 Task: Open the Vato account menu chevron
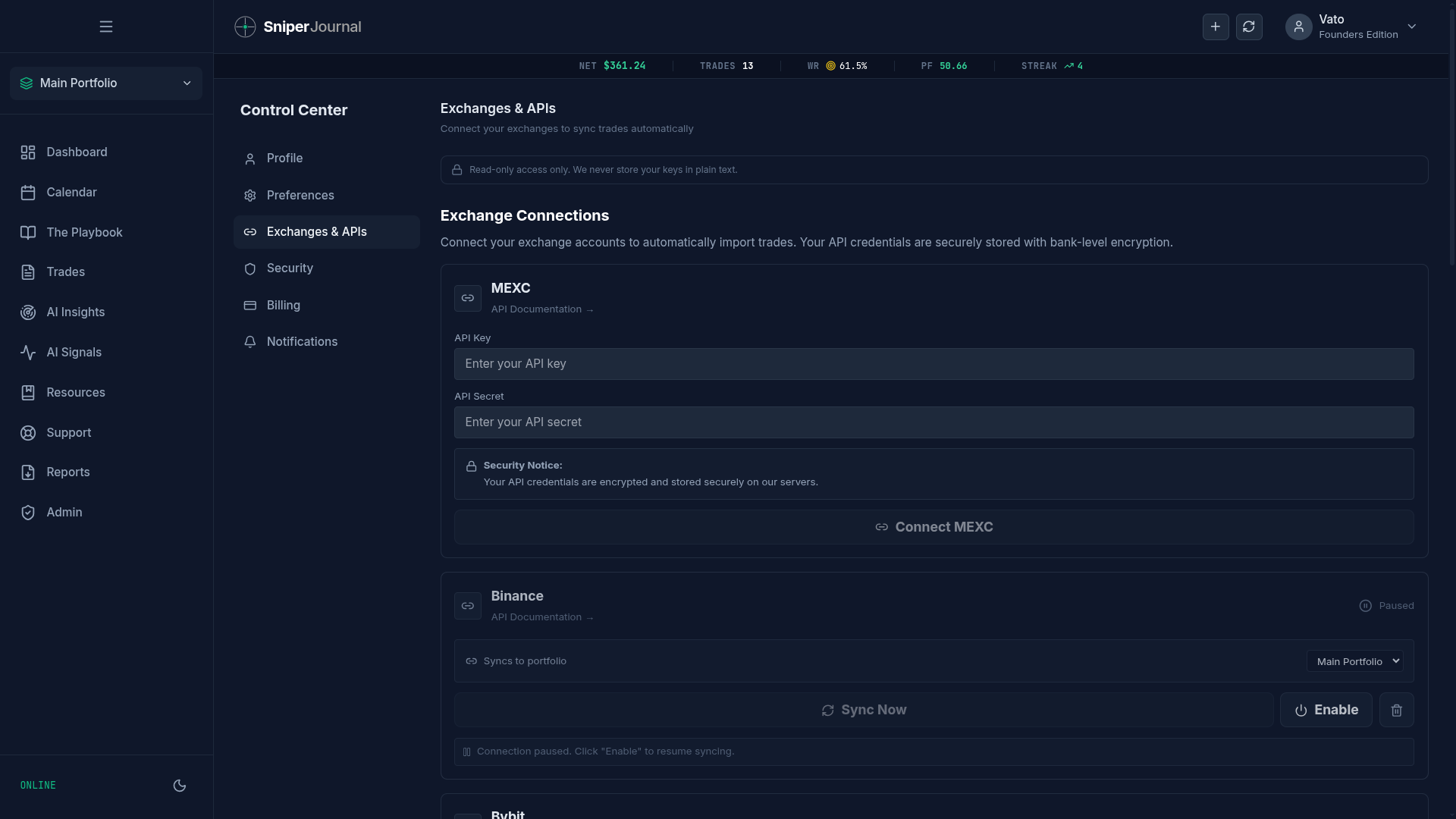[1412, 27]
